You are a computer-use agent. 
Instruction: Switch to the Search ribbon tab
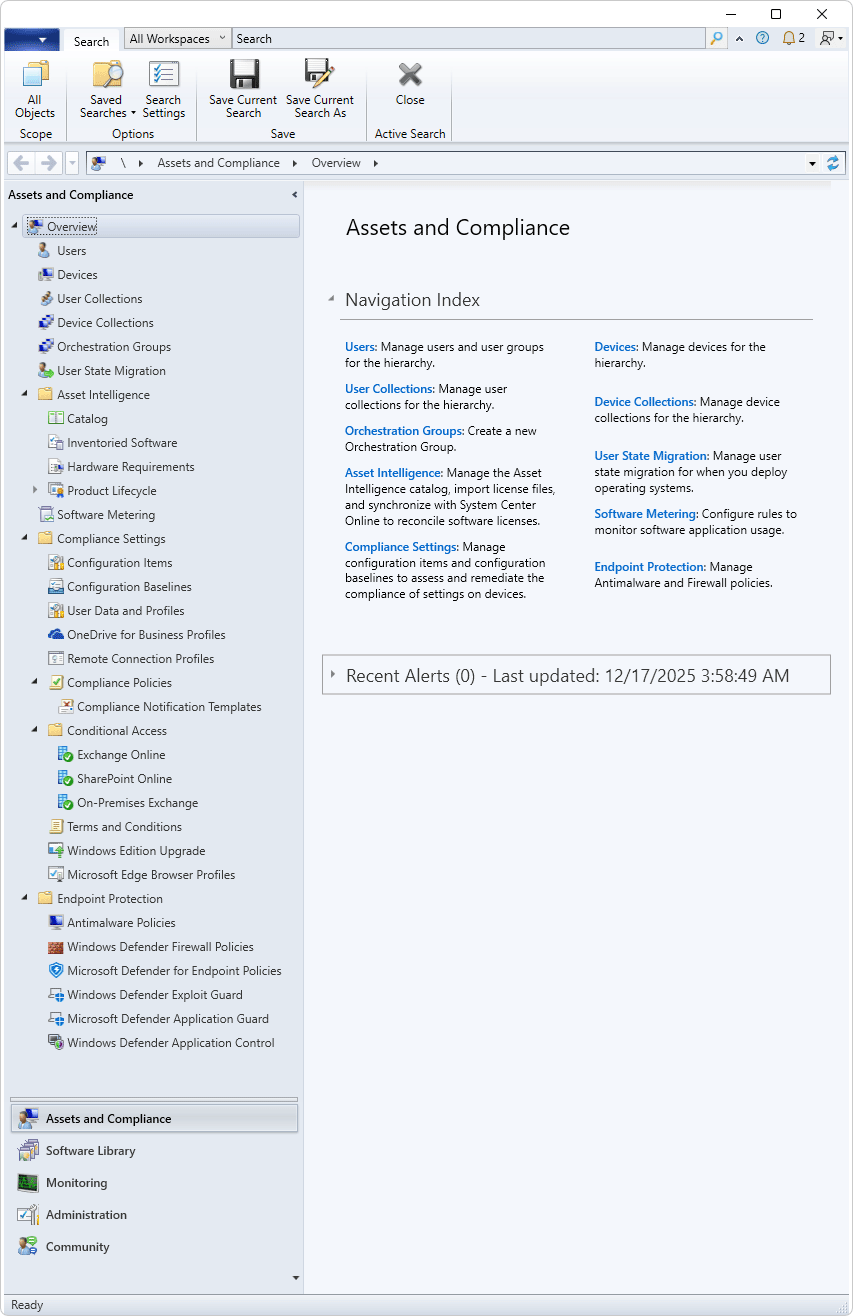pyautogui.click(x=91, y=41)
